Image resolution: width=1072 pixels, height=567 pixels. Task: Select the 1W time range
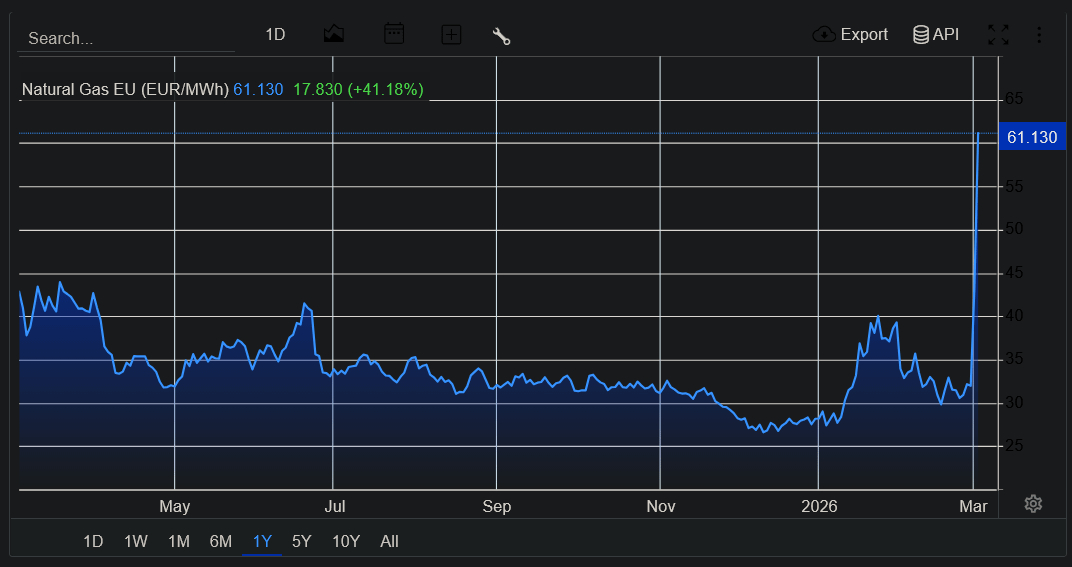pyautogui.click(x=136, y=541)
